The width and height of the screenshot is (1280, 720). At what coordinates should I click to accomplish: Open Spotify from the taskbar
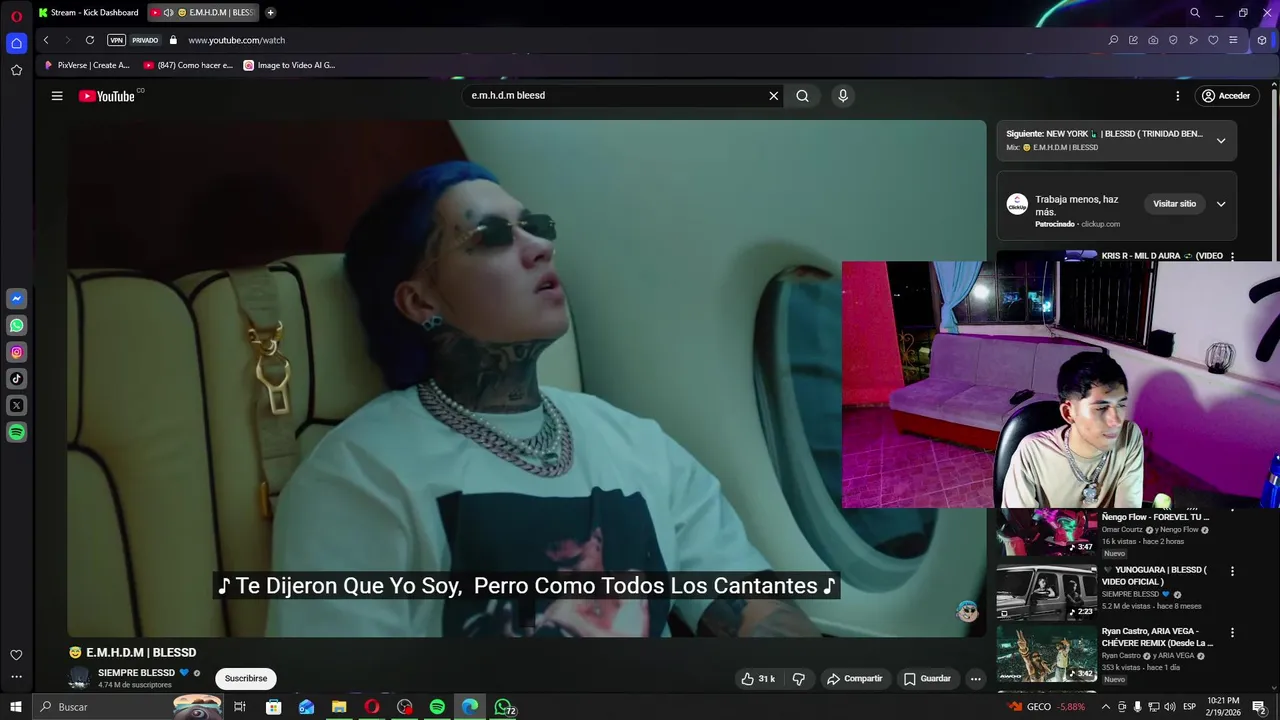point(437,707)
